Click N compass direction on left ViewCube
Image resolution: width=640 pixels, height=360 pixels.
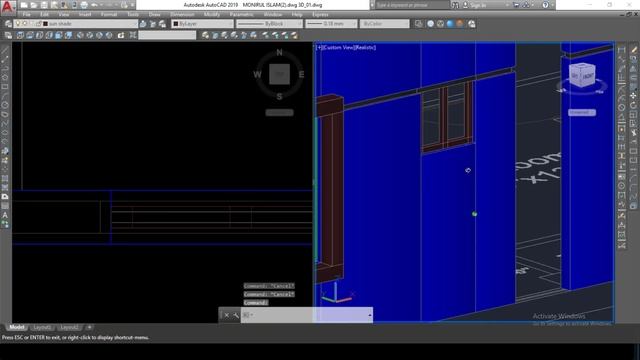pos(279,52)
